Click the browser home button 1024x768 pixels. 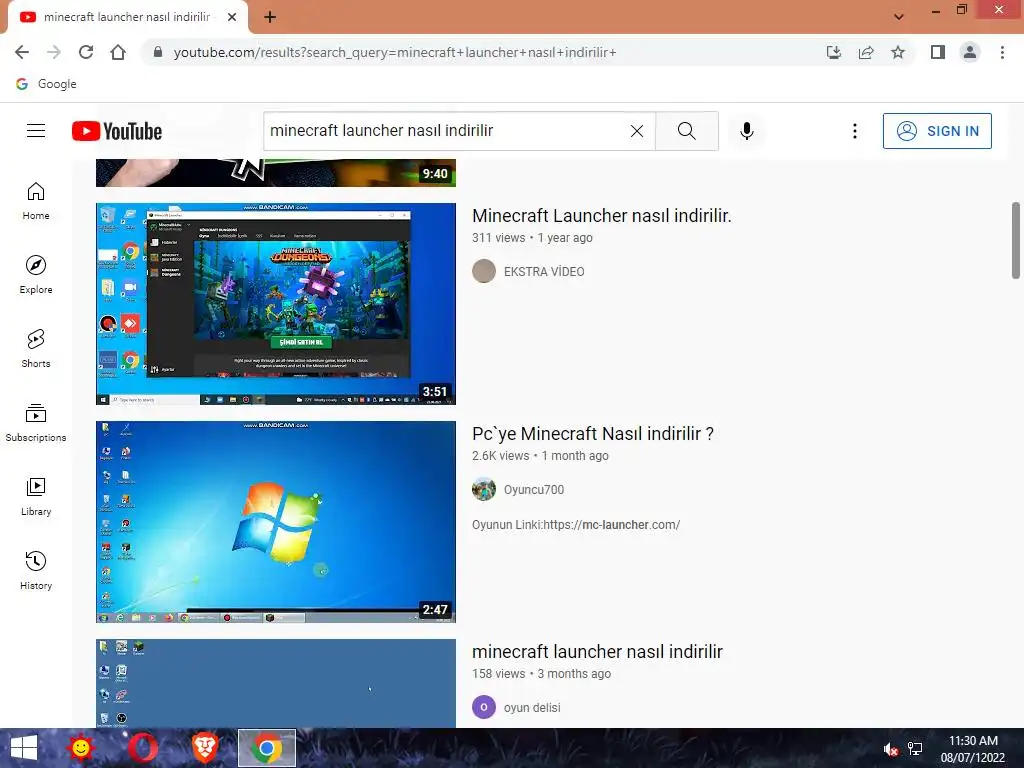118,52
